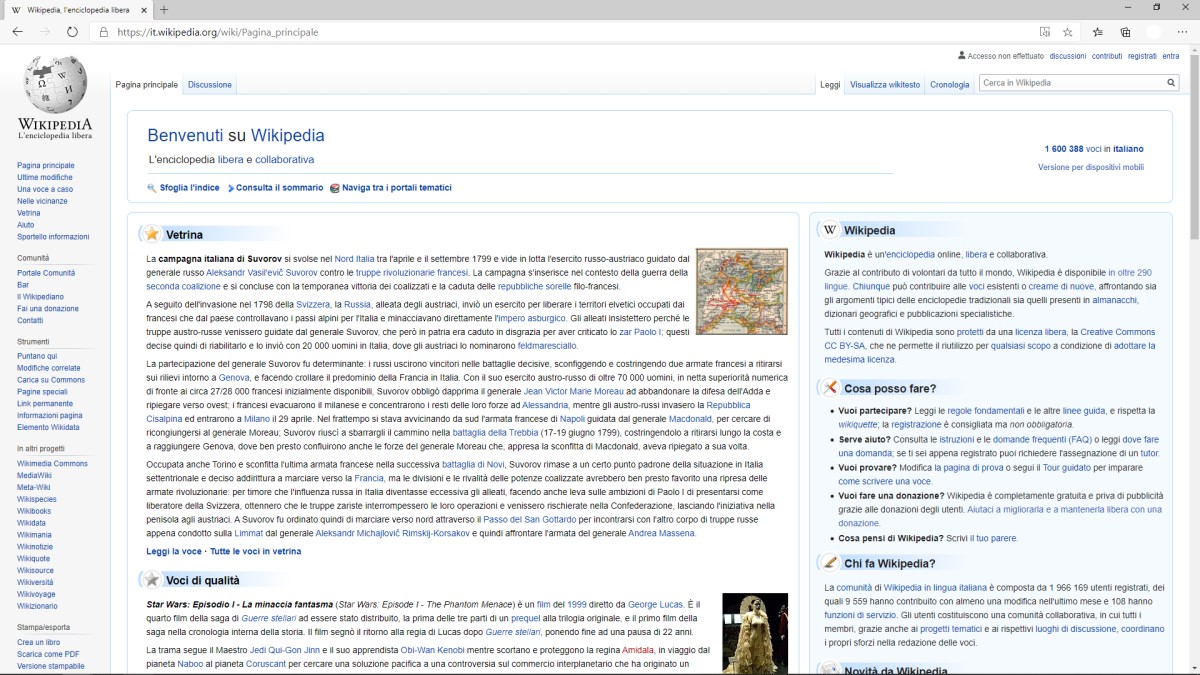
Task: Open the Wikidata sidebar link
Action: pos(31,523)
